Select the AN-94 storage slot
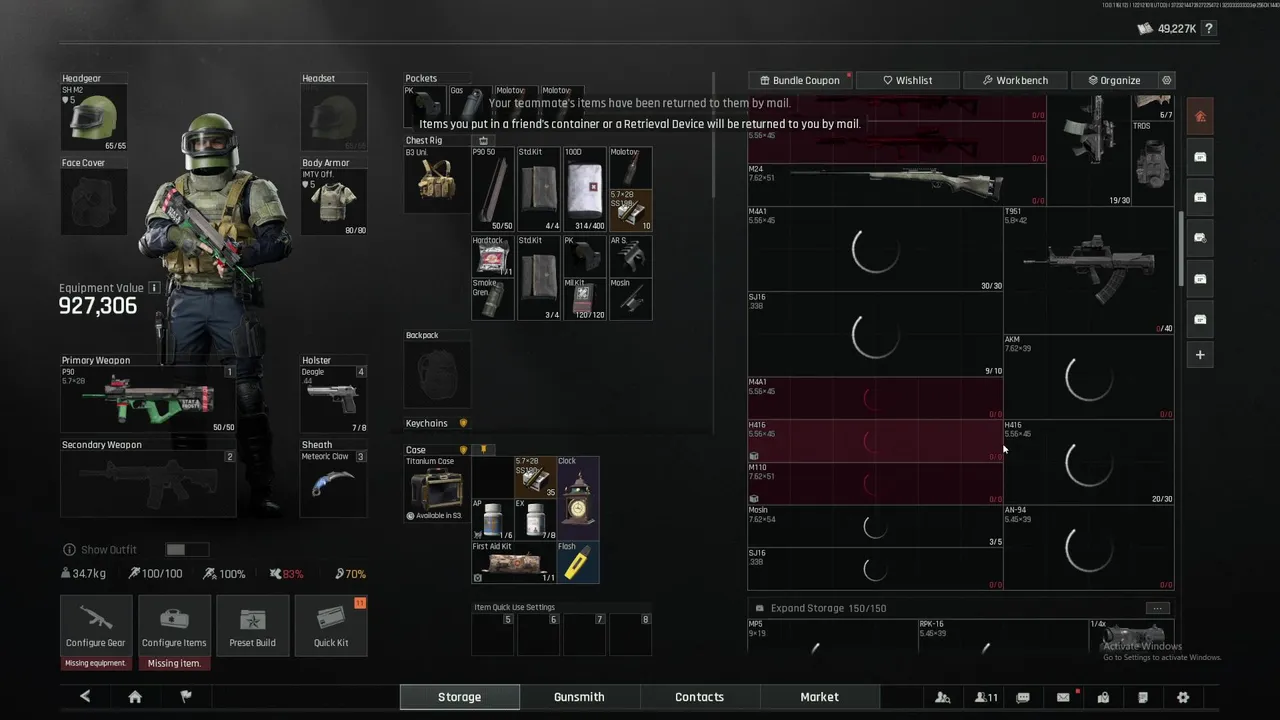The height and width of the screenshot is (720, 1280). point(1089,547)
